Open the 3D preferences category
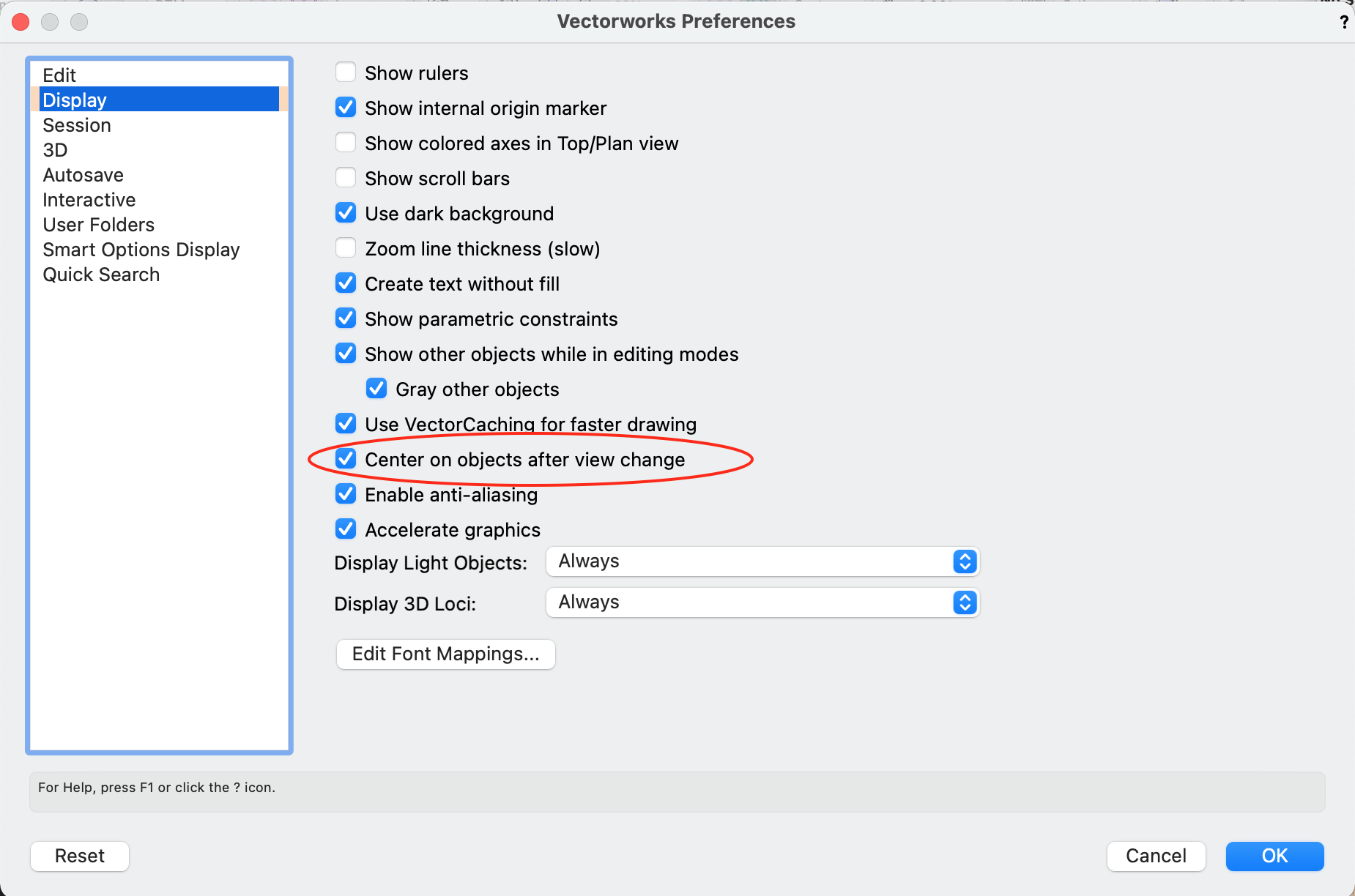 coord(55,150)
